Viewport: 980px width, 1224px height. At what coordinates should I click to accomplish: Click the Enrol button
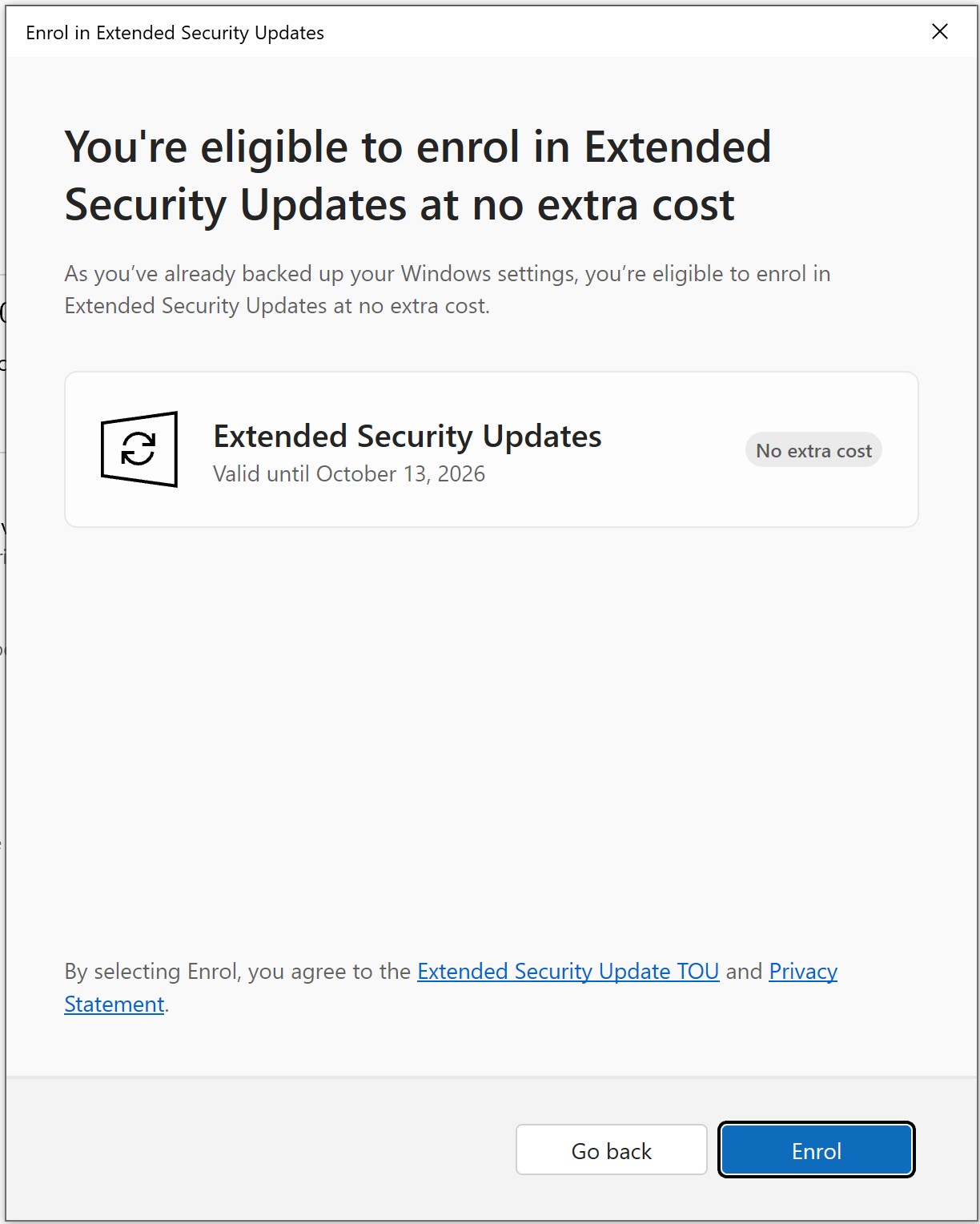[x=816, y=1150]
